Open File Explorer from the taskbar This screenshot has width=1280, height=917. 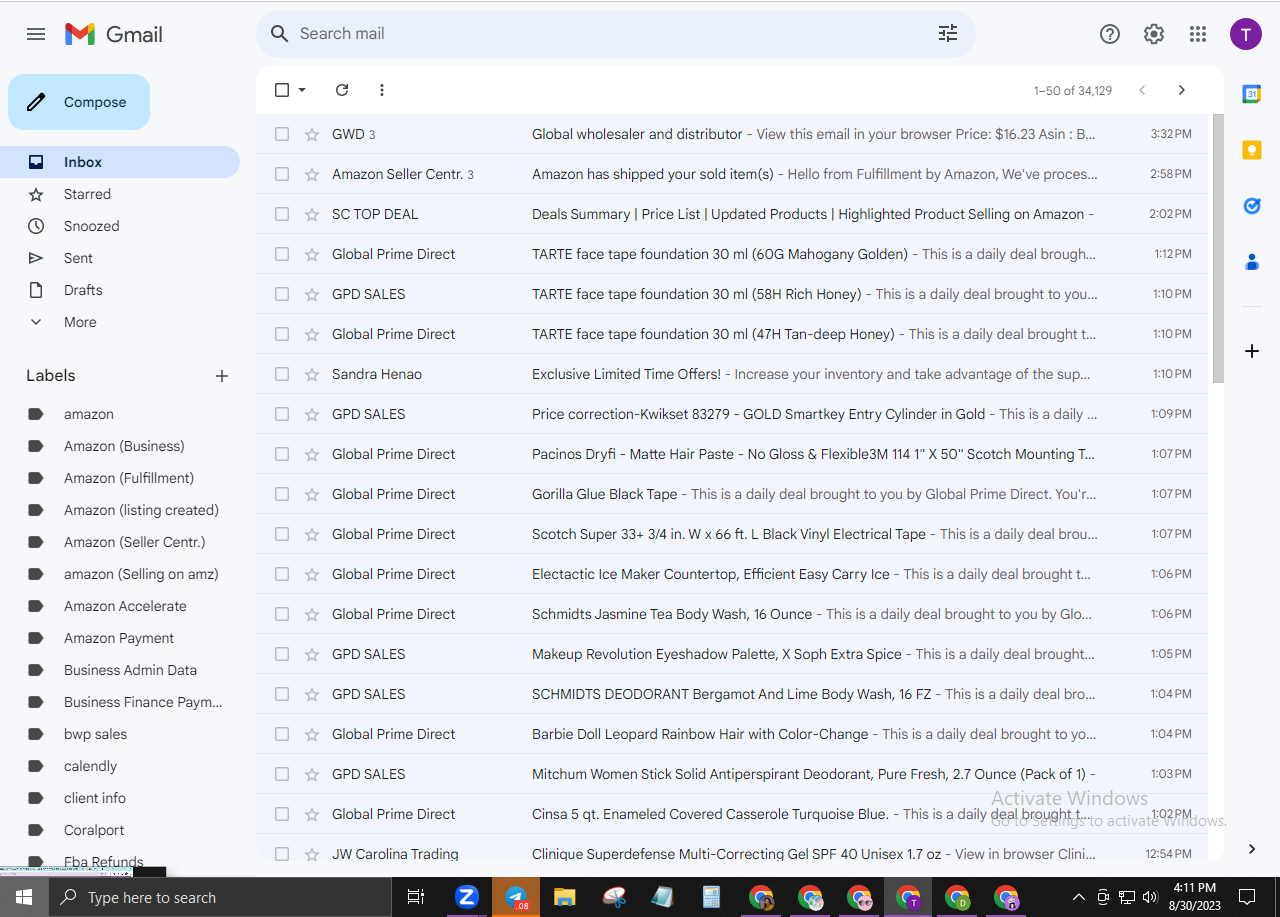coord(565,897)
